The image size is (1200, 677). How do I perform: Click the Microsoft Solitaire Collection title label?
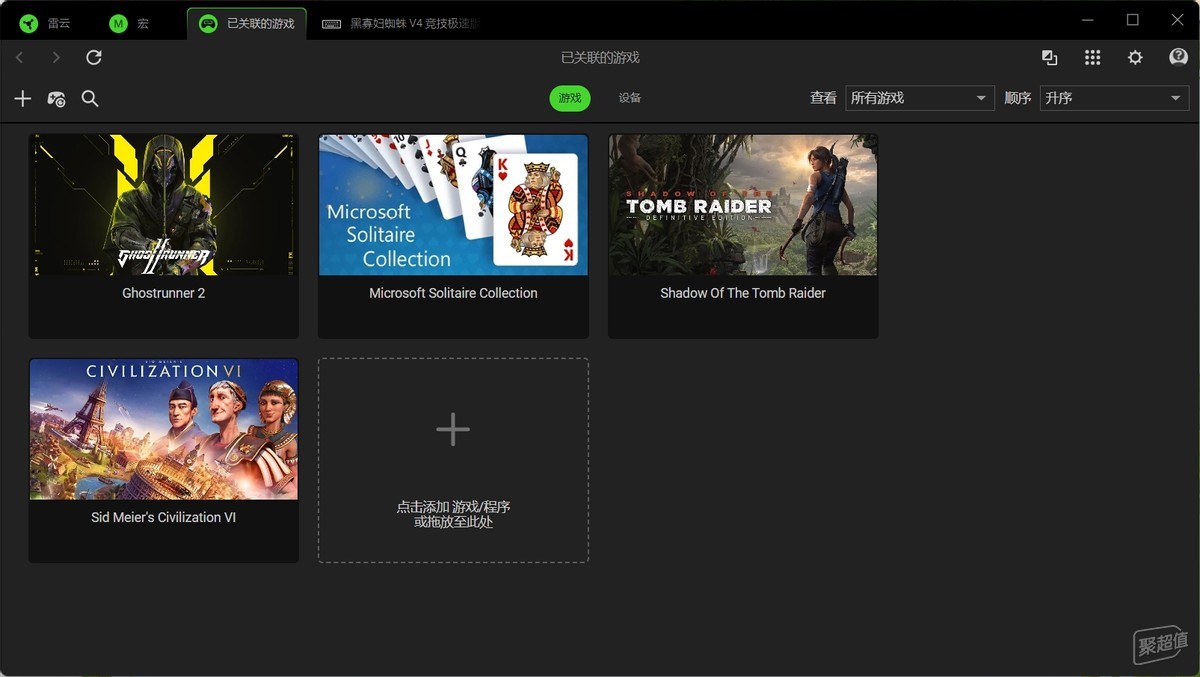point(453,293)
